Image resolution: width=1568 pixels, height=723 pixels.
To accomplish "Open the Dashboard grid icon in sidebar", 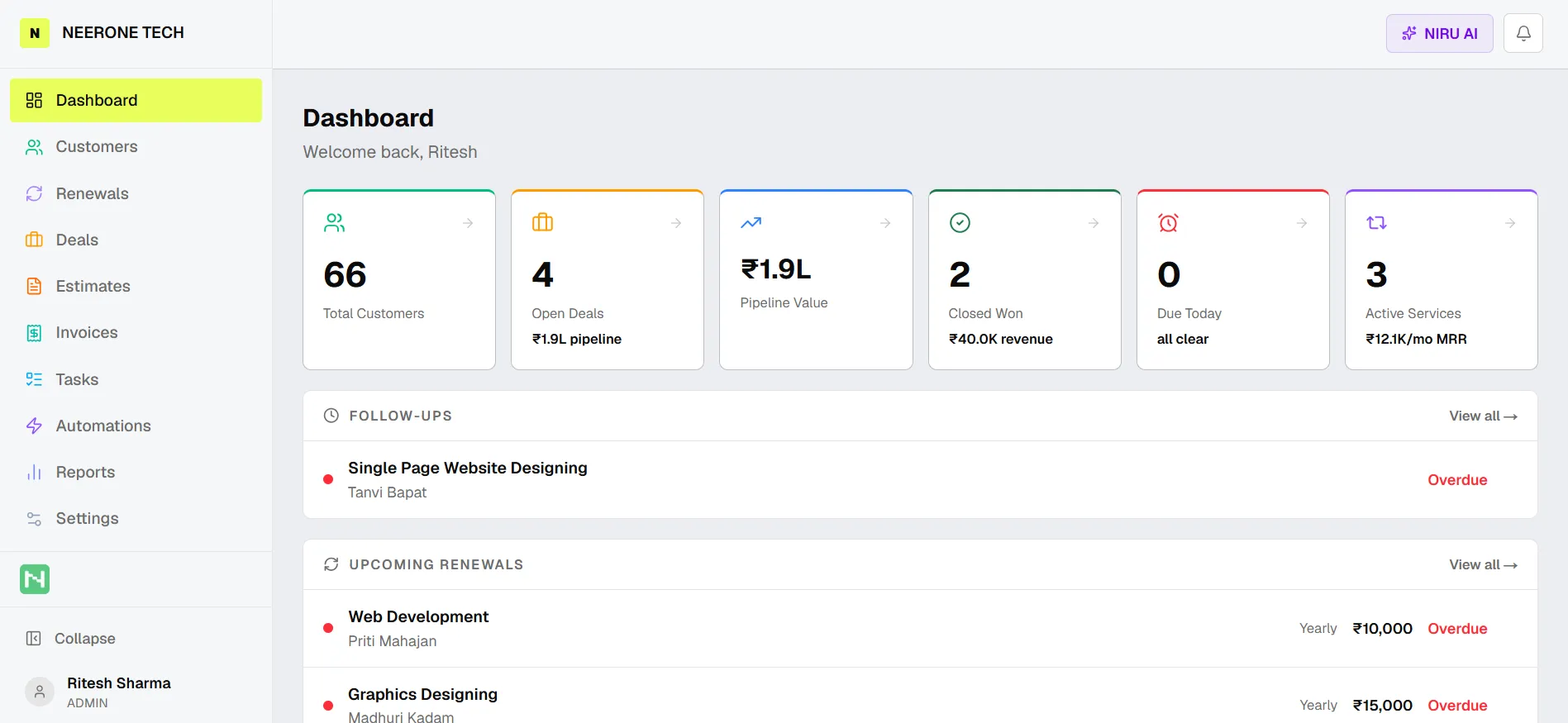I will coord(34,100).
